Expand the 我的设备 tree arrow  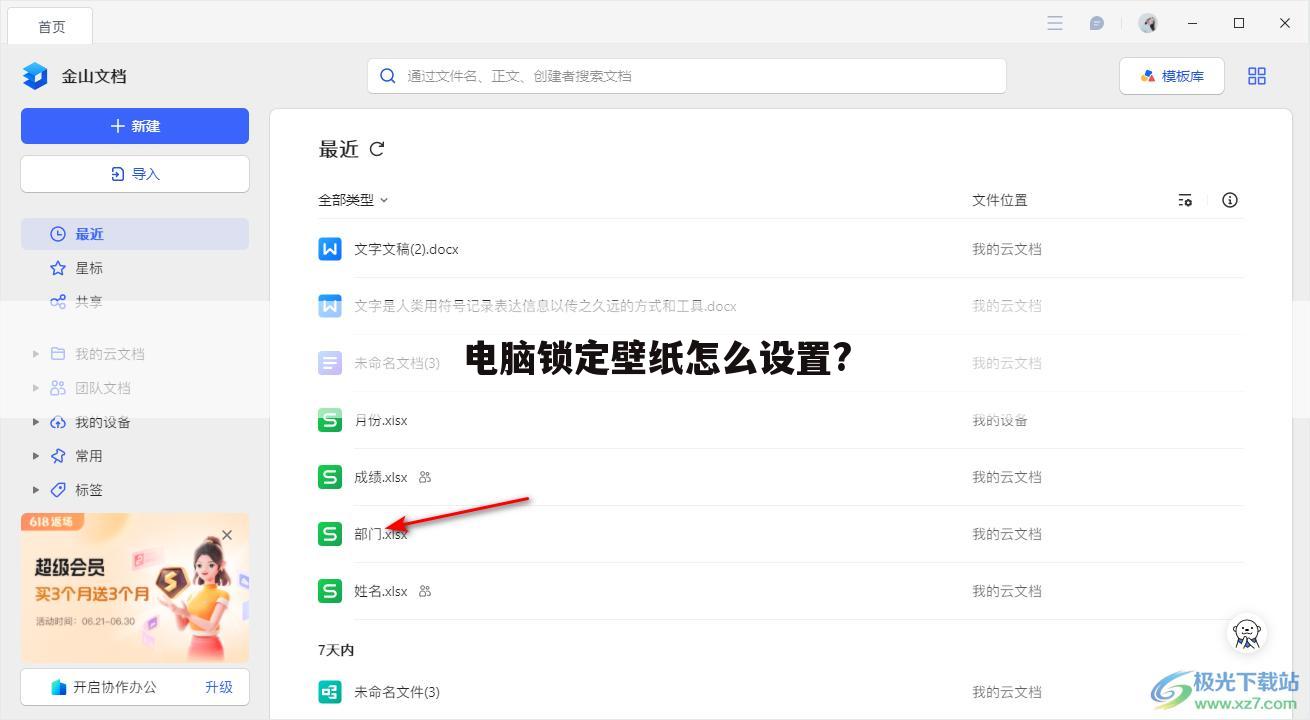click(x=36, y=422)
